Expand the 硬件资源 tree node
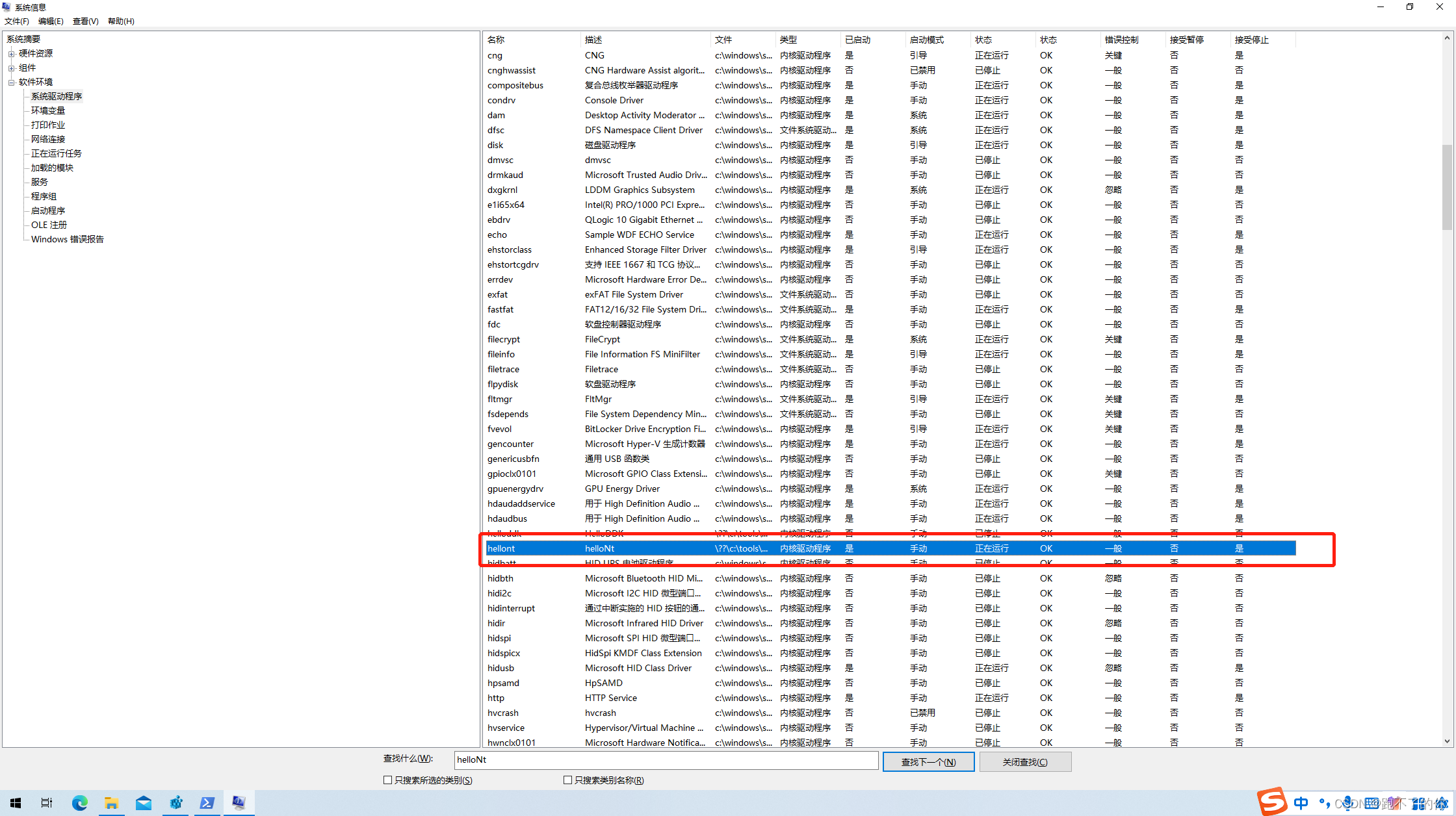1456x816 pixels. coord(12,54)
